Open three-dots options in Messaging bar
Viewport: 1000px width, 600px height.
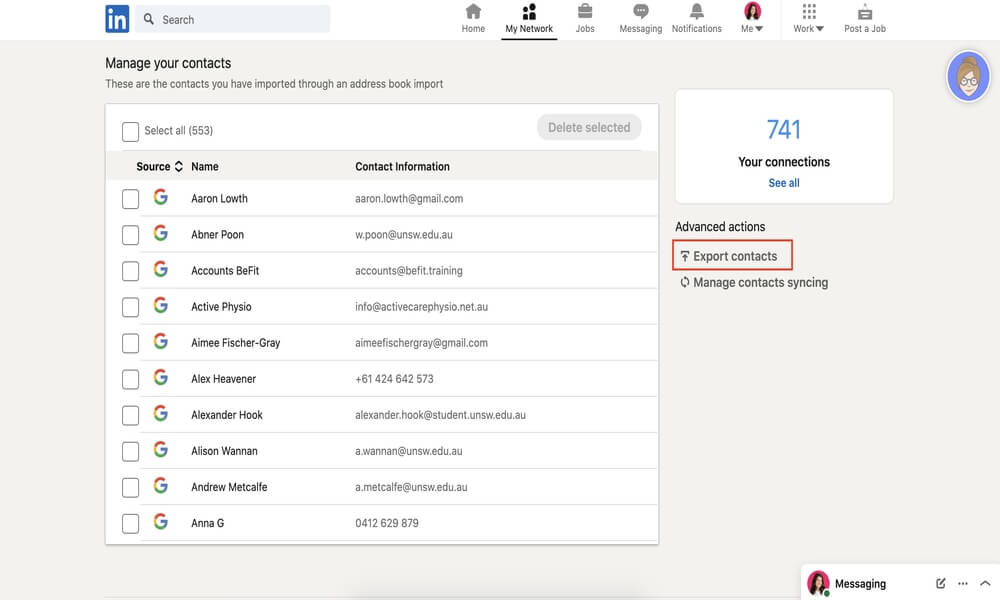pyautogui.click(x=963, y=583)
